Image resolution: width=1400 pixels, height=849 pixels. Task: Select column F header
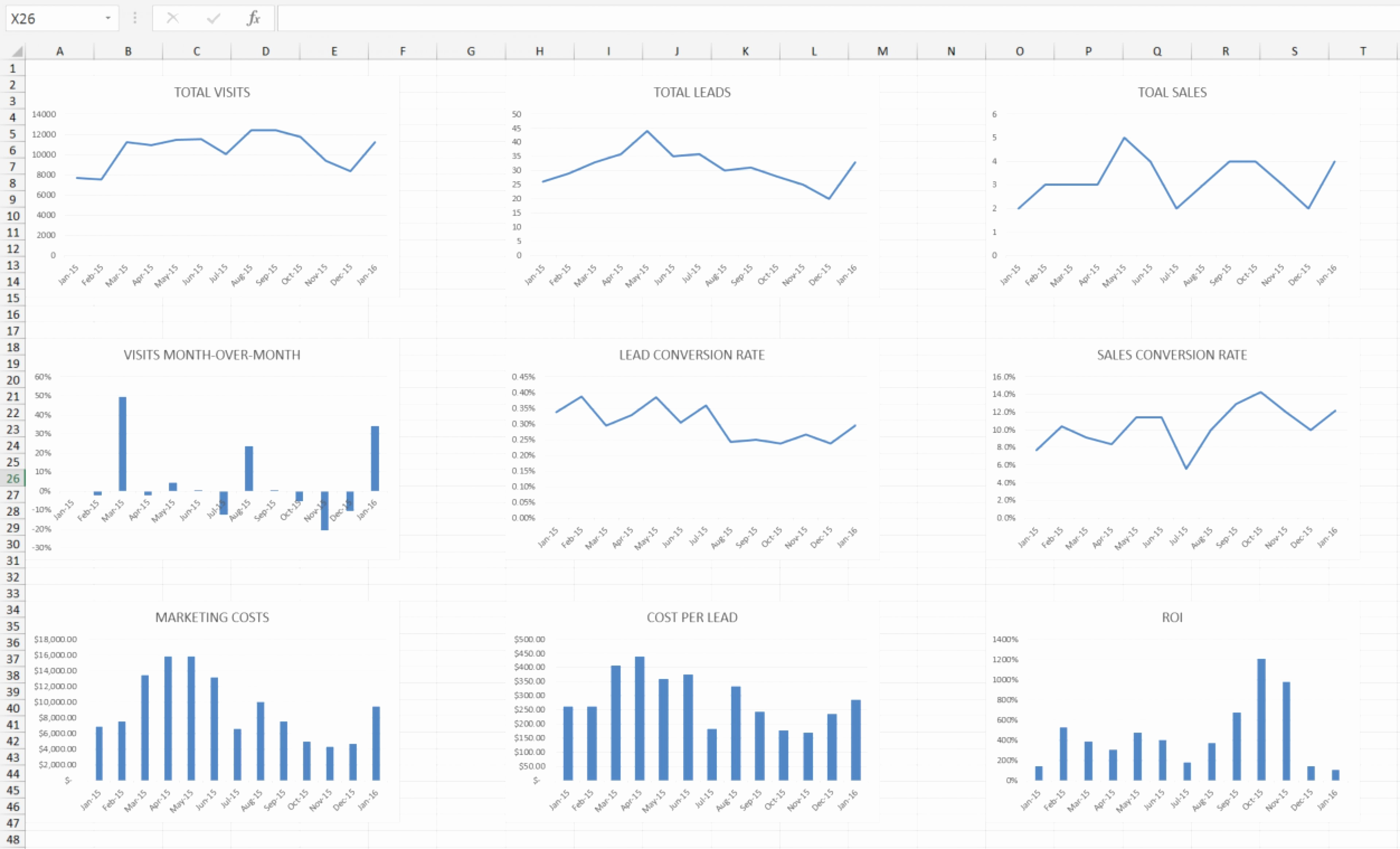click(403, 51)
